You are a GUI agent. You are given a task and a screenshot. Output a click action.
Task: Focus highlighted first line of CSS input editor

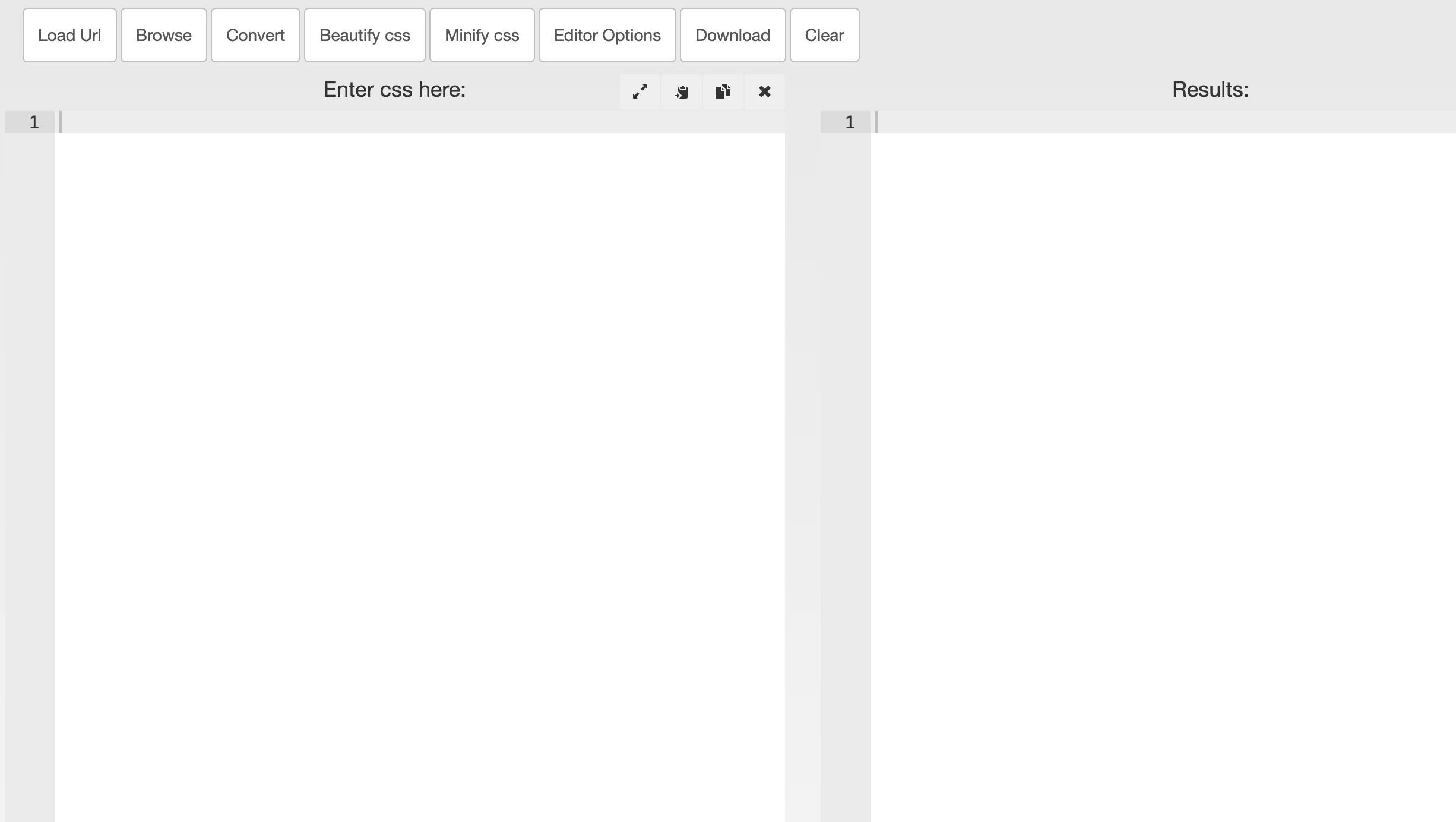click(416, 122)
